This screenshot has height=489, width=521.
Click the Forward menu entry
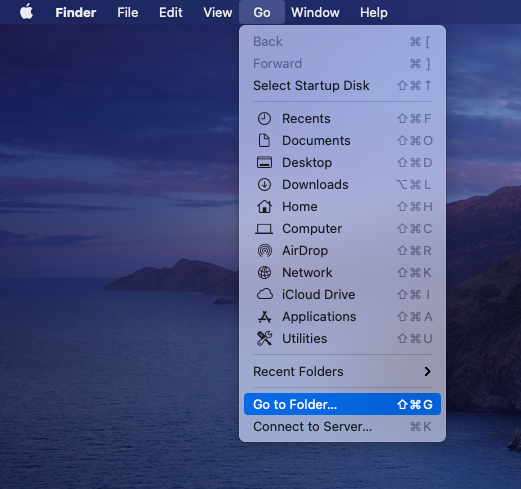[x=342, y=63]
